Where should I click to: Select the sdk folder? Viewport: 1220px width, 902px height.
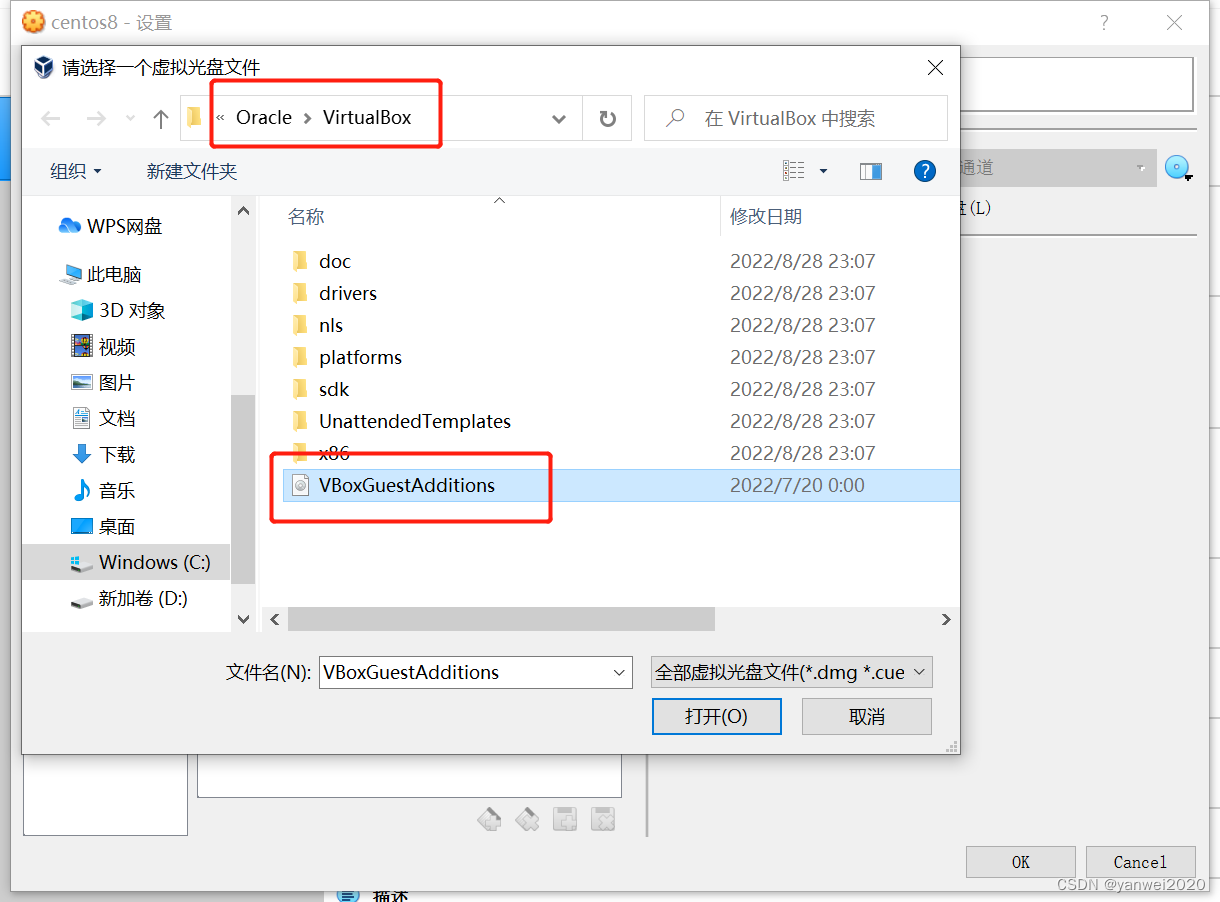(334, 389)
